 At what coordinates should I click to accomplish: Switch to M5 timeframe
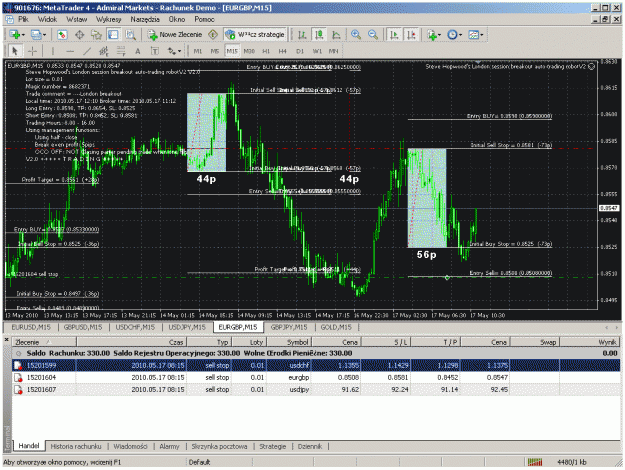(215, 51)
